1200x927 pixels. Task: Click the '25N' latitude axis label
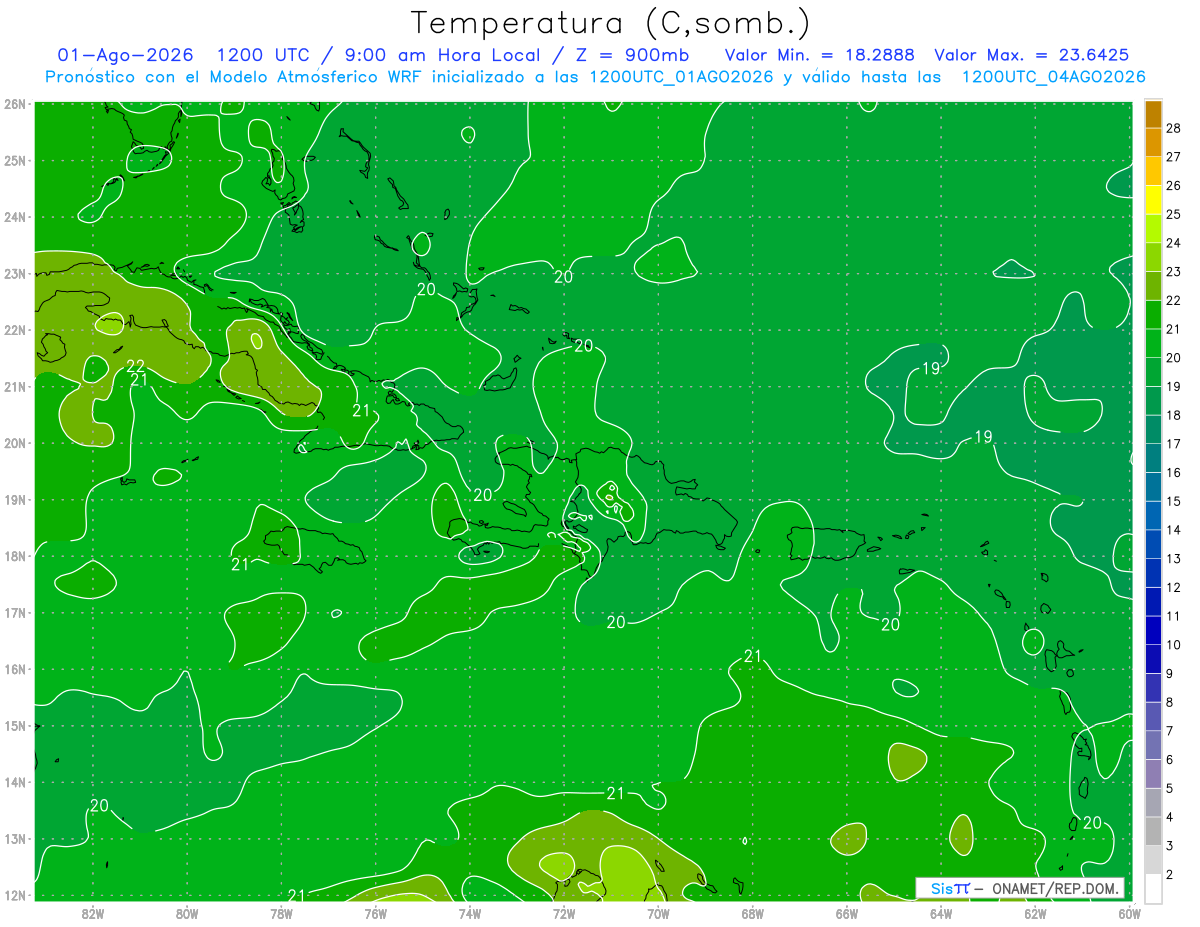(x=14, y=160)
